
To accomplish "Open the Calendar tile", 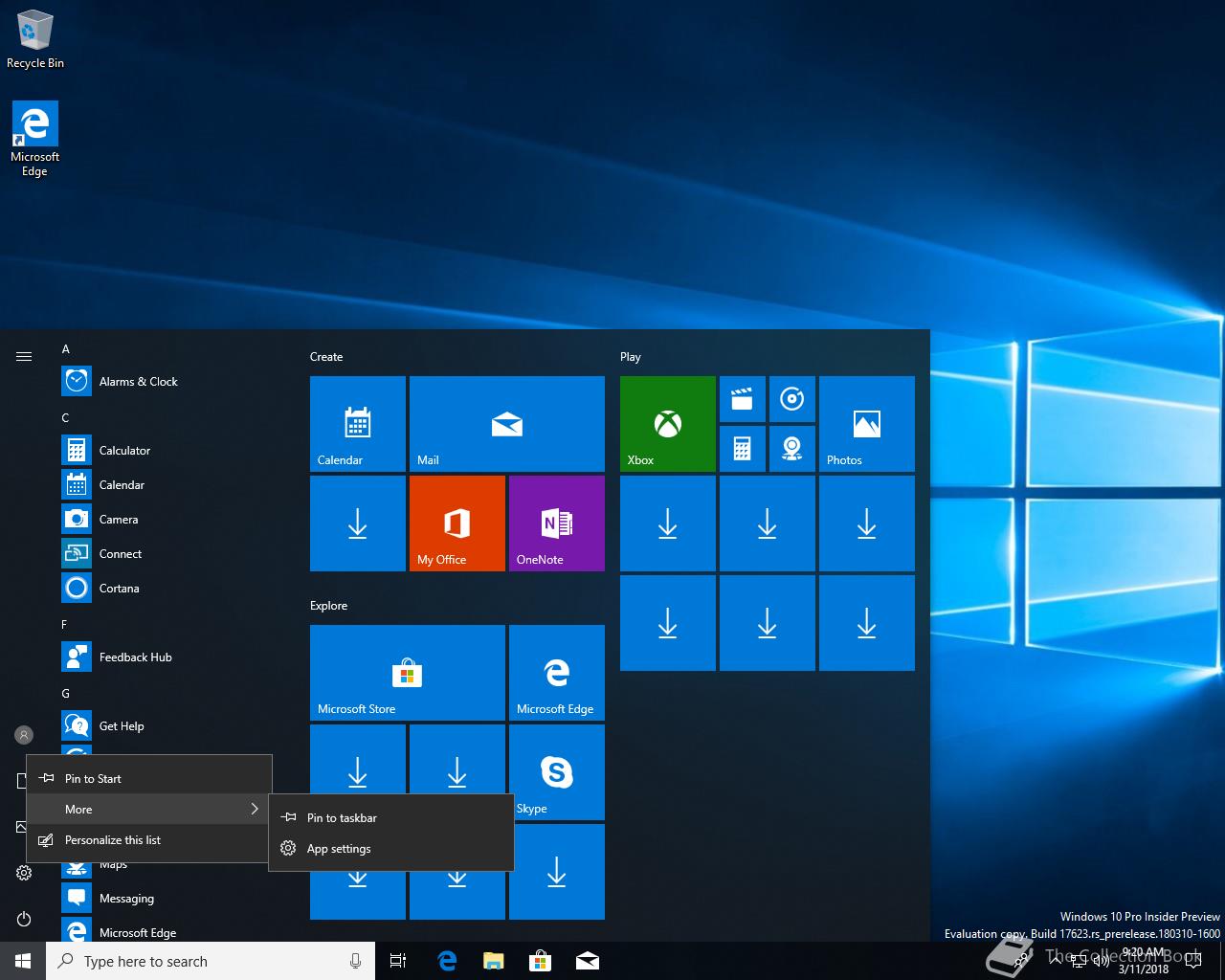I will pos(358,424).
